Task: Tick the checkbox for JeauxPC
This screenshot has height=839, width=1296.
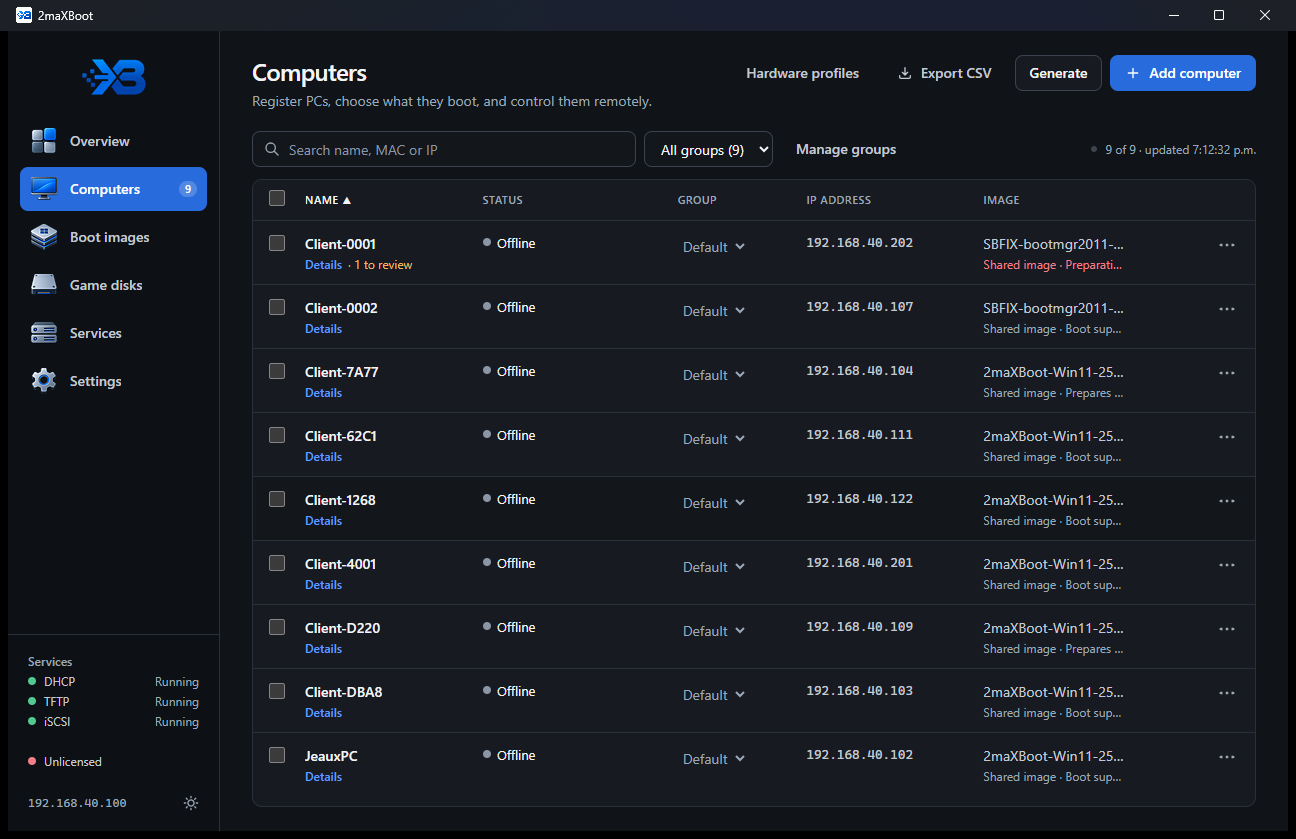Action: pos(277,755)
